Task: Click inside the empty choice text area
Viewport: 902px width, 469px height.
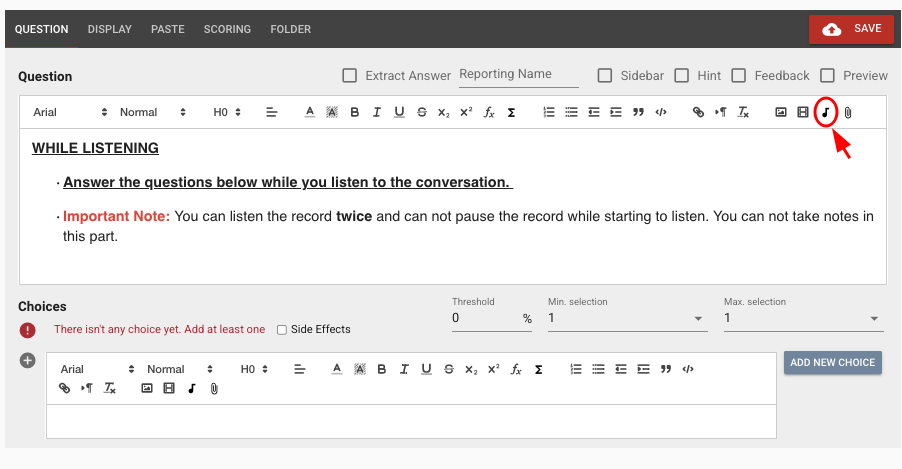Action: coord(411,421)
